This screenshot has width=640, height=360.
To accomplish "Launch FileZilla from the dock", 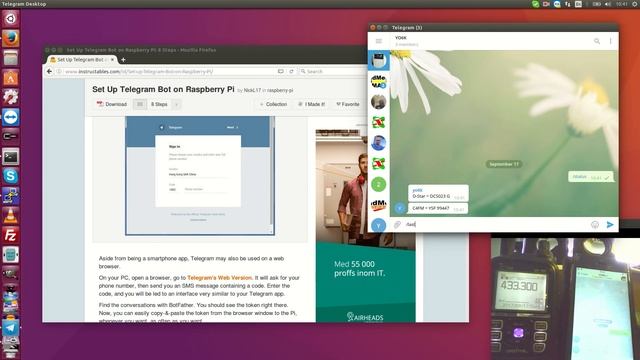I will (x=11, y=236).
